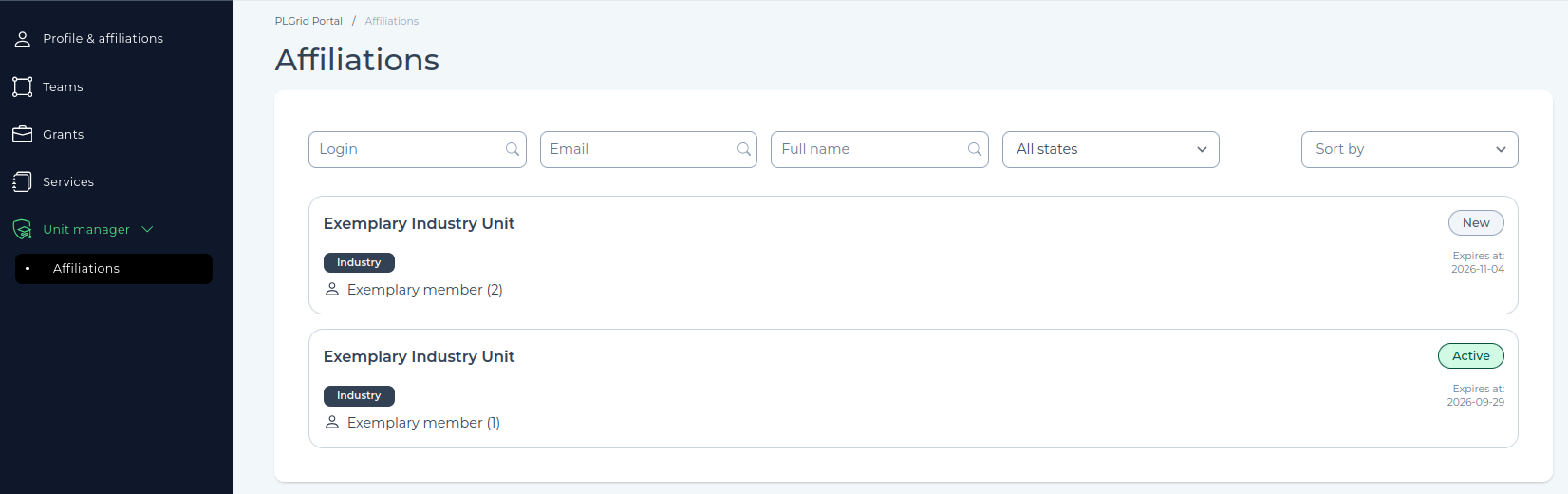Screen dimensions: 1568x494
Task: Open the Teams menu item
Action: tap(63, 86)
